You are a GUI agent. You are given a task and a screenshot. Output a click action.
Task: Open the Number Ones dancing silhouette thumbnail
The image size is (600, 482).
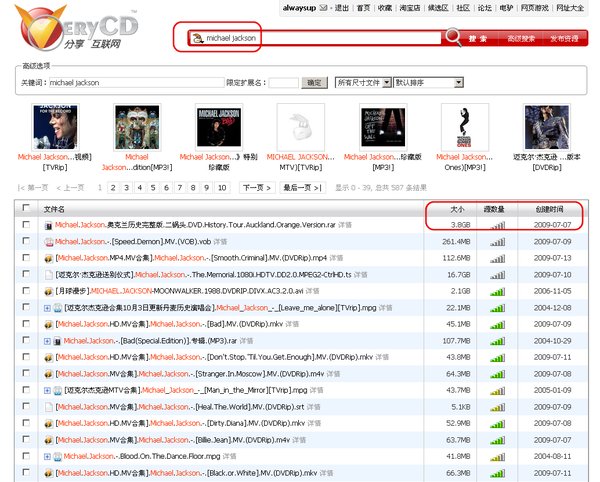coord(465,127)
